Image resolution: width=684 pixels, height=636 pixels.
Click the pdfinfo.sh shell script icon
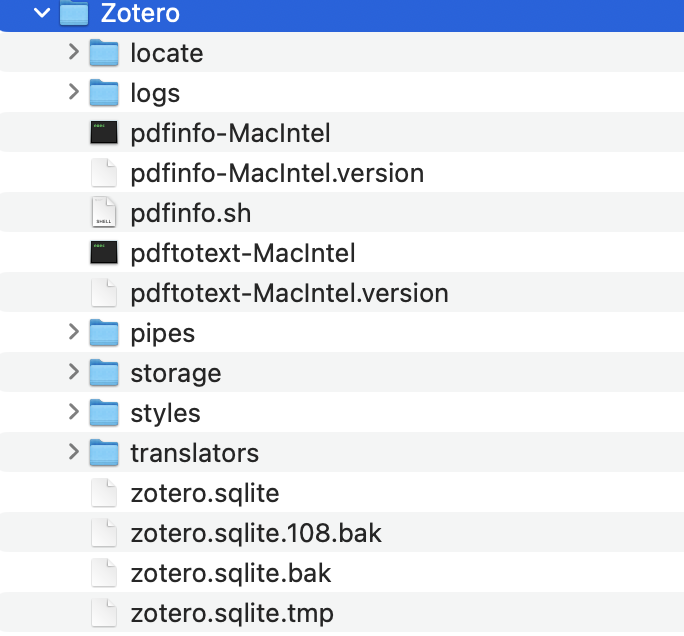104,212
